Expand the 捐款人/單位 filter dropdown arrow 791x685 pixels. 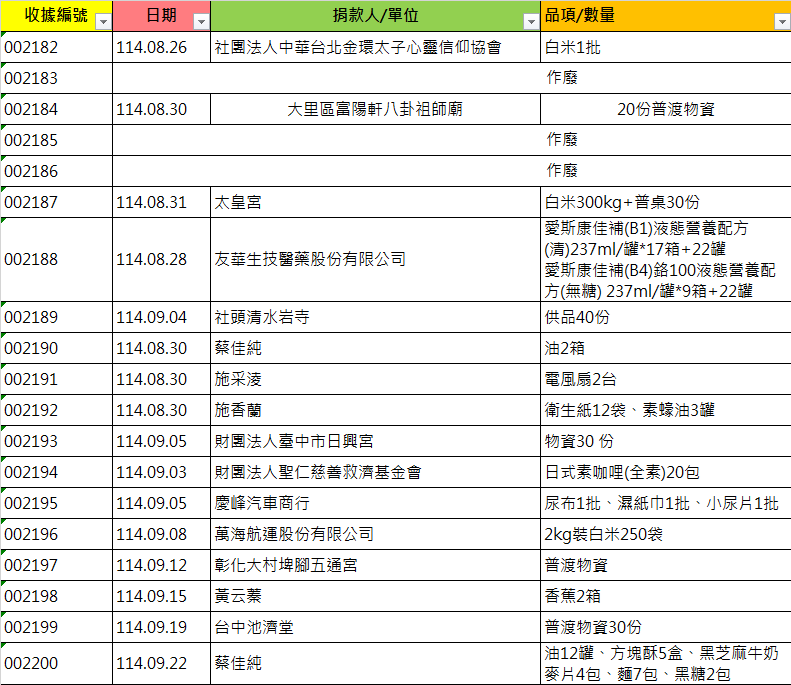530,21
